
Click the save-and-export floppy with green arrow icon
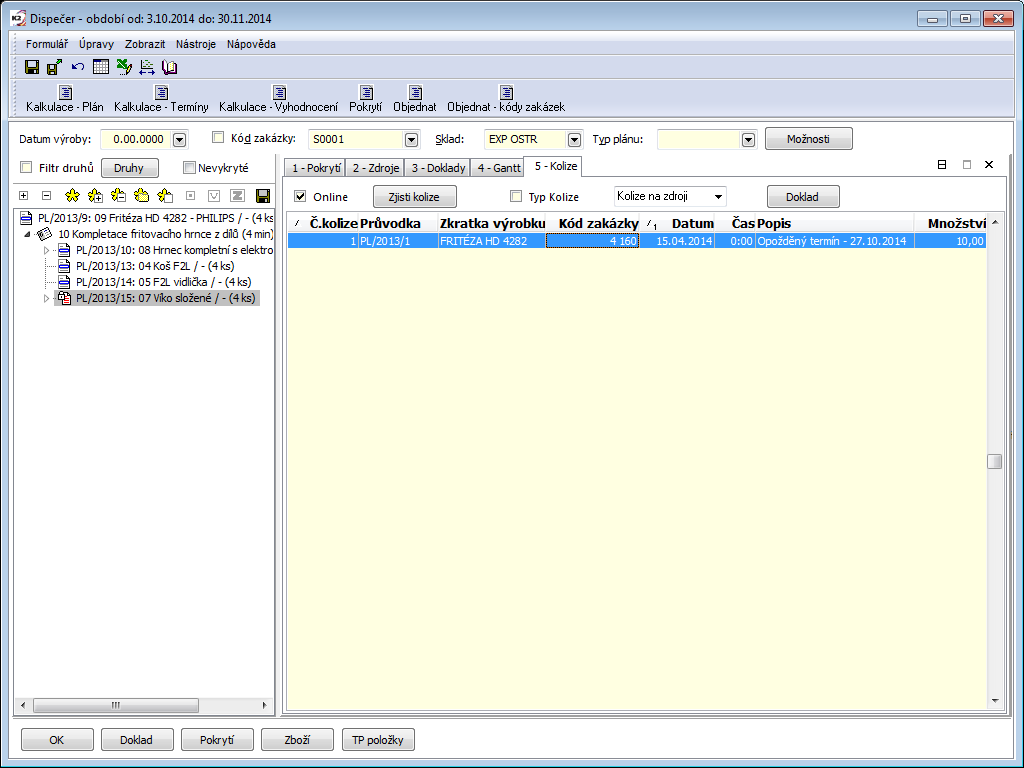click(x=54, y=67)
